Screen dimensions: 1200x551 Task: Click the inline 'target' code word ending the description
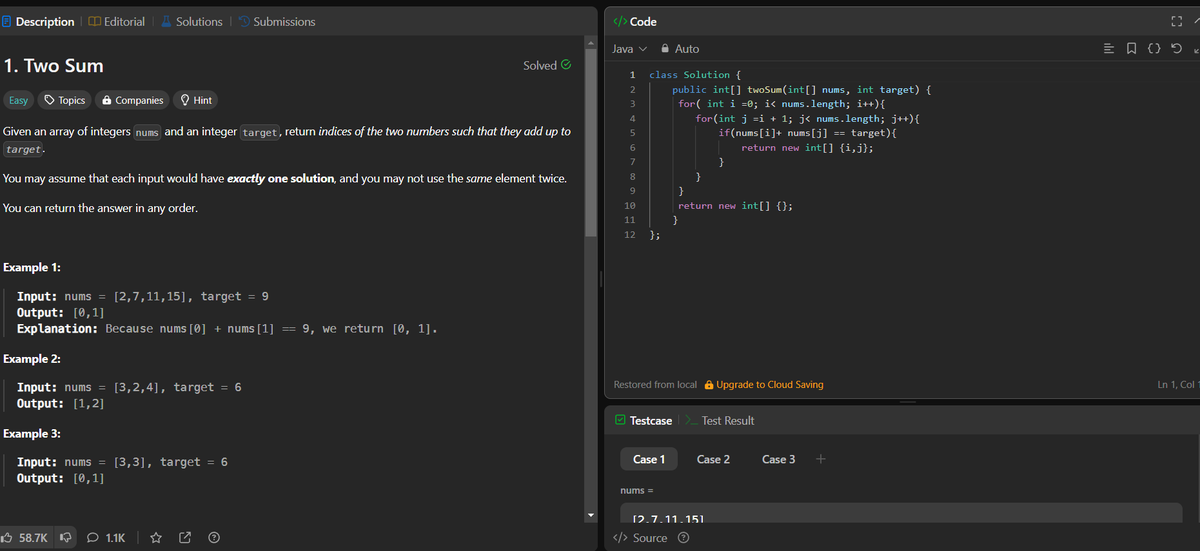(x=24, y=149)
